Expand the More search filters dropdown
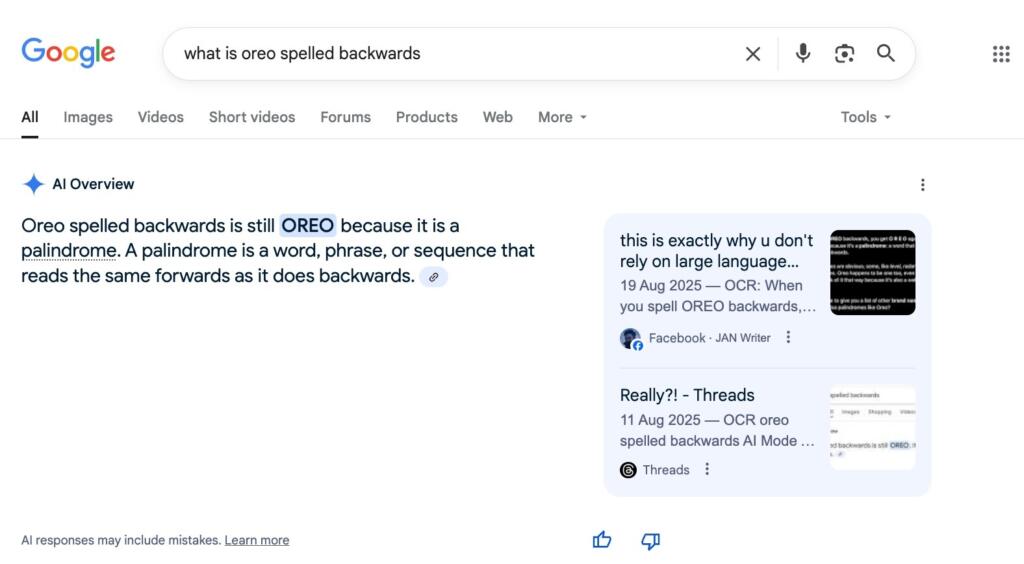Screen dimensions: 1024x564 point(562,117)
